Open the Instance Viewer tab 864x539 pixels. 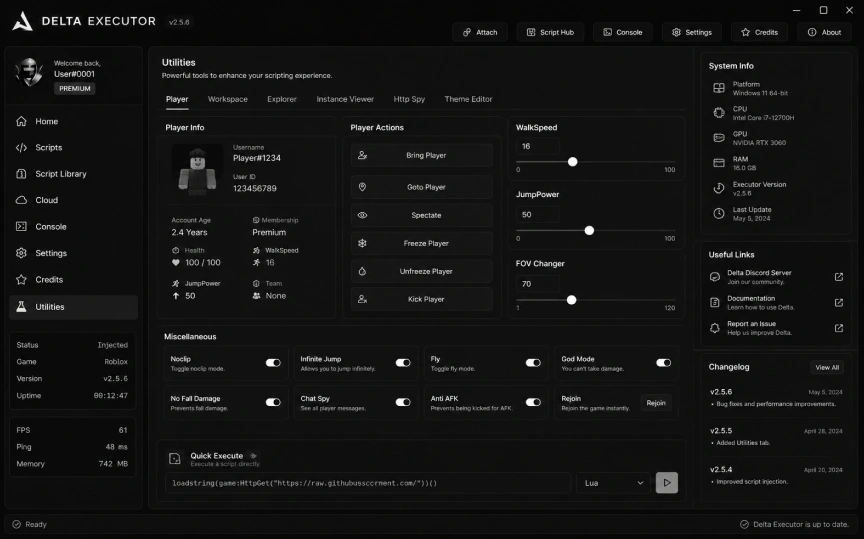pyautogui.click(x=345, y=99)
